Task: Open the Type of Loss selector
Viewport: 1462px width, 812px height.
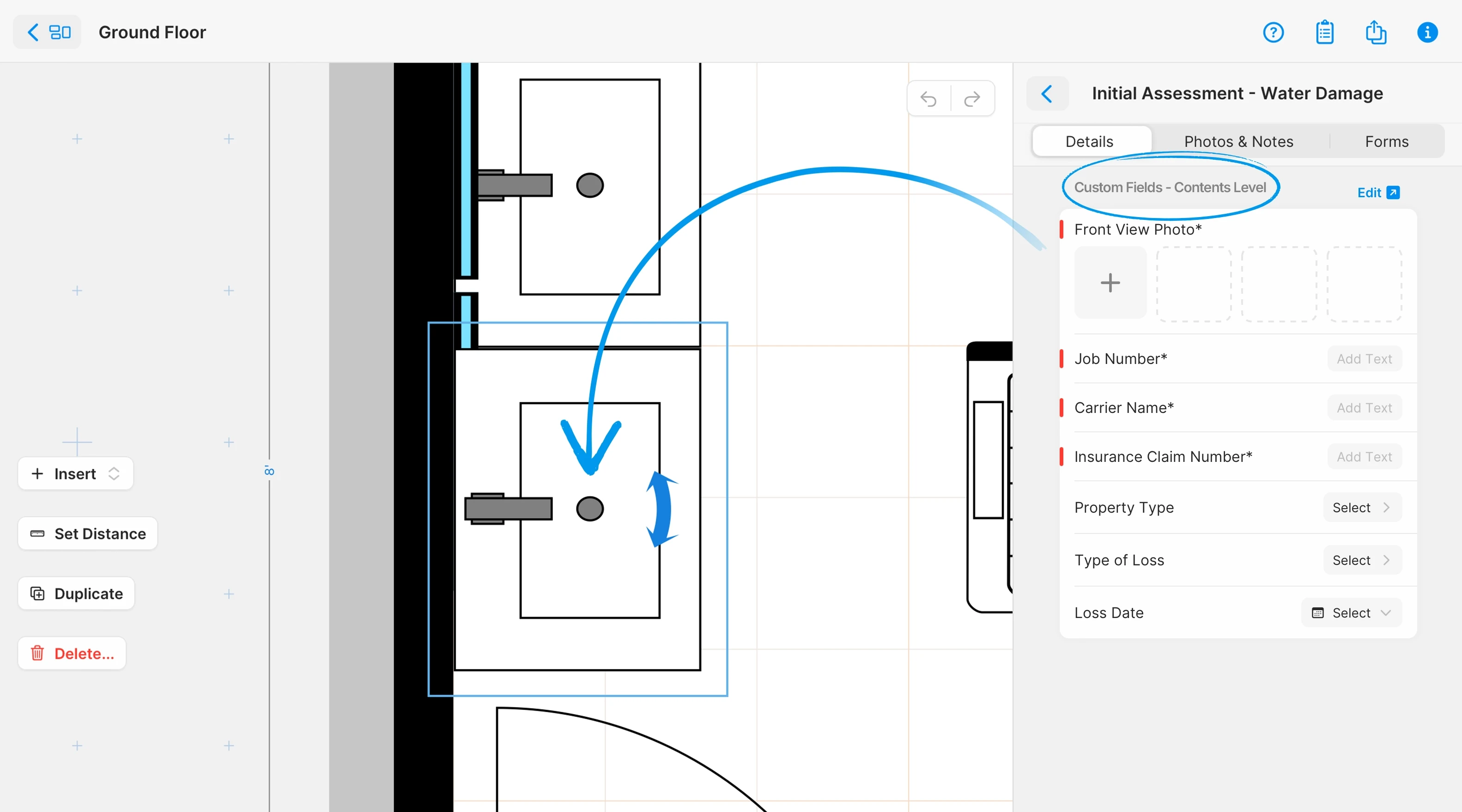Action: click(x=1362, y=560)
